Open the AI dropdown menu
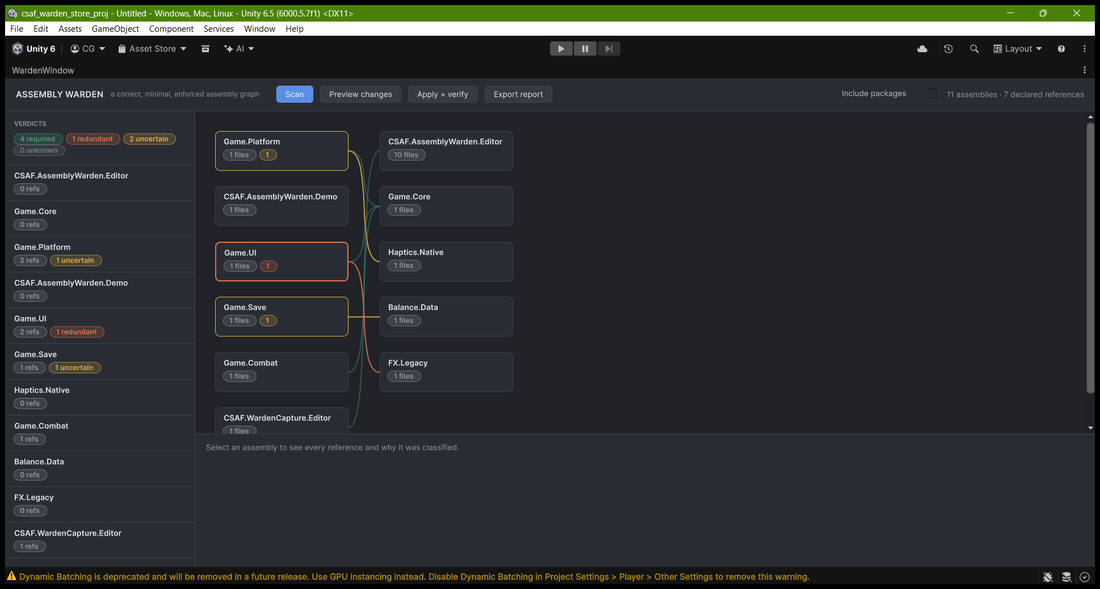Screen dimensions: 1100x589 (239, 48)
